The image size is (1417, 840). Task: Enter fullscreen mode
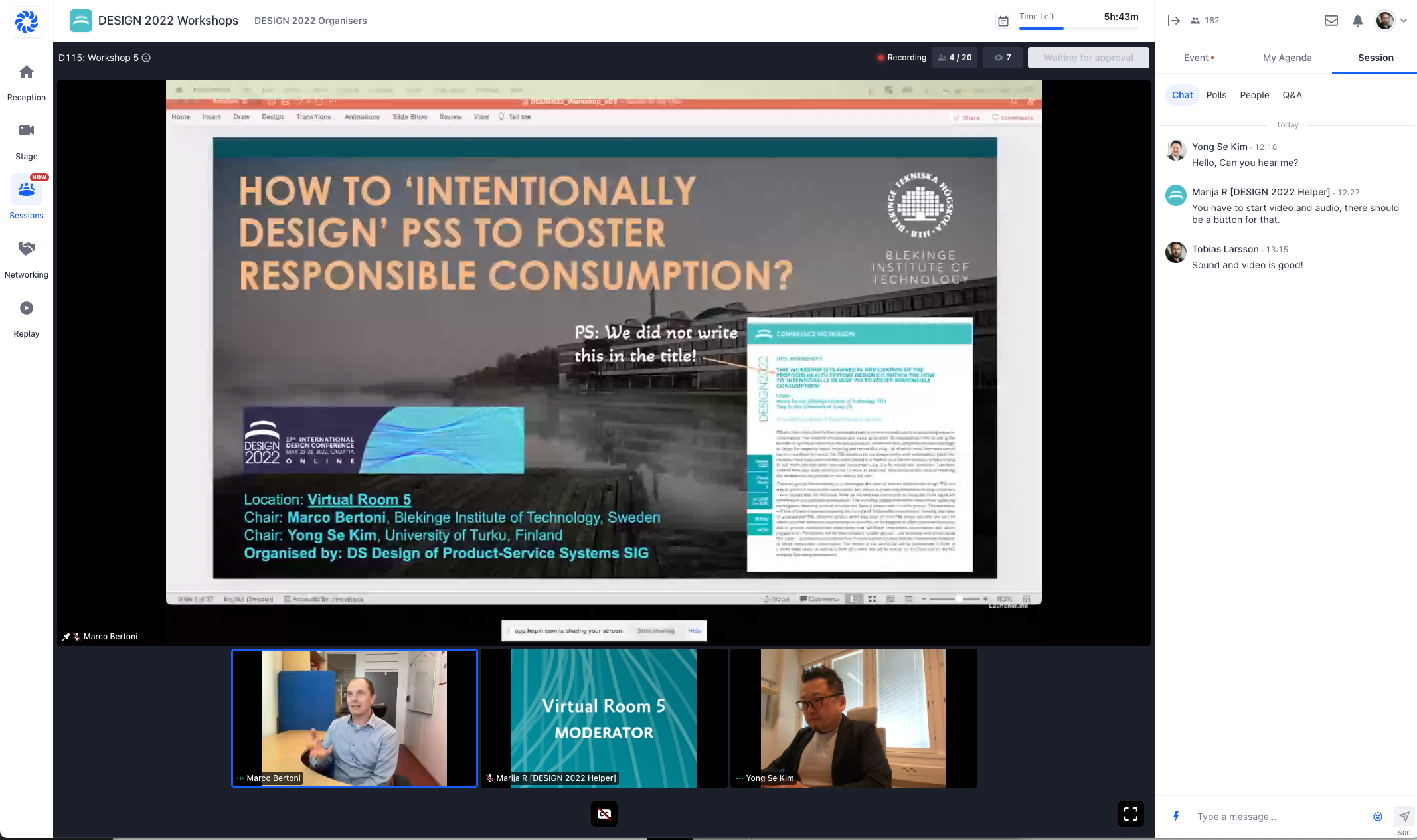[1130, 814]
